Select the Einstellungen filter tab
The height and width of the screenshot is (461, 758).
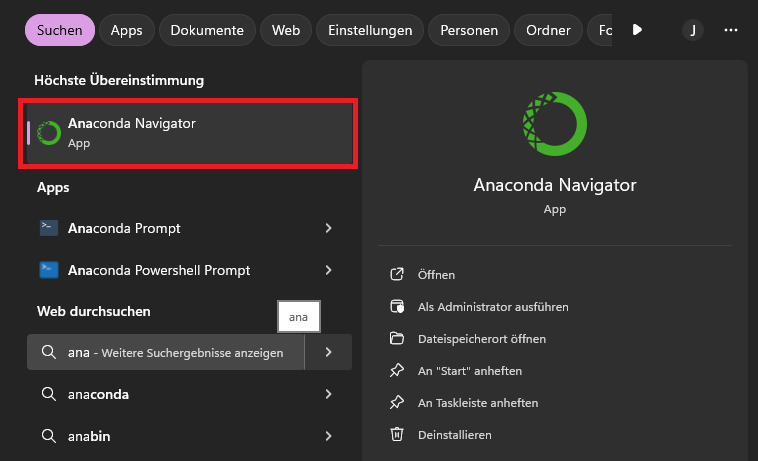pos(370,30)
